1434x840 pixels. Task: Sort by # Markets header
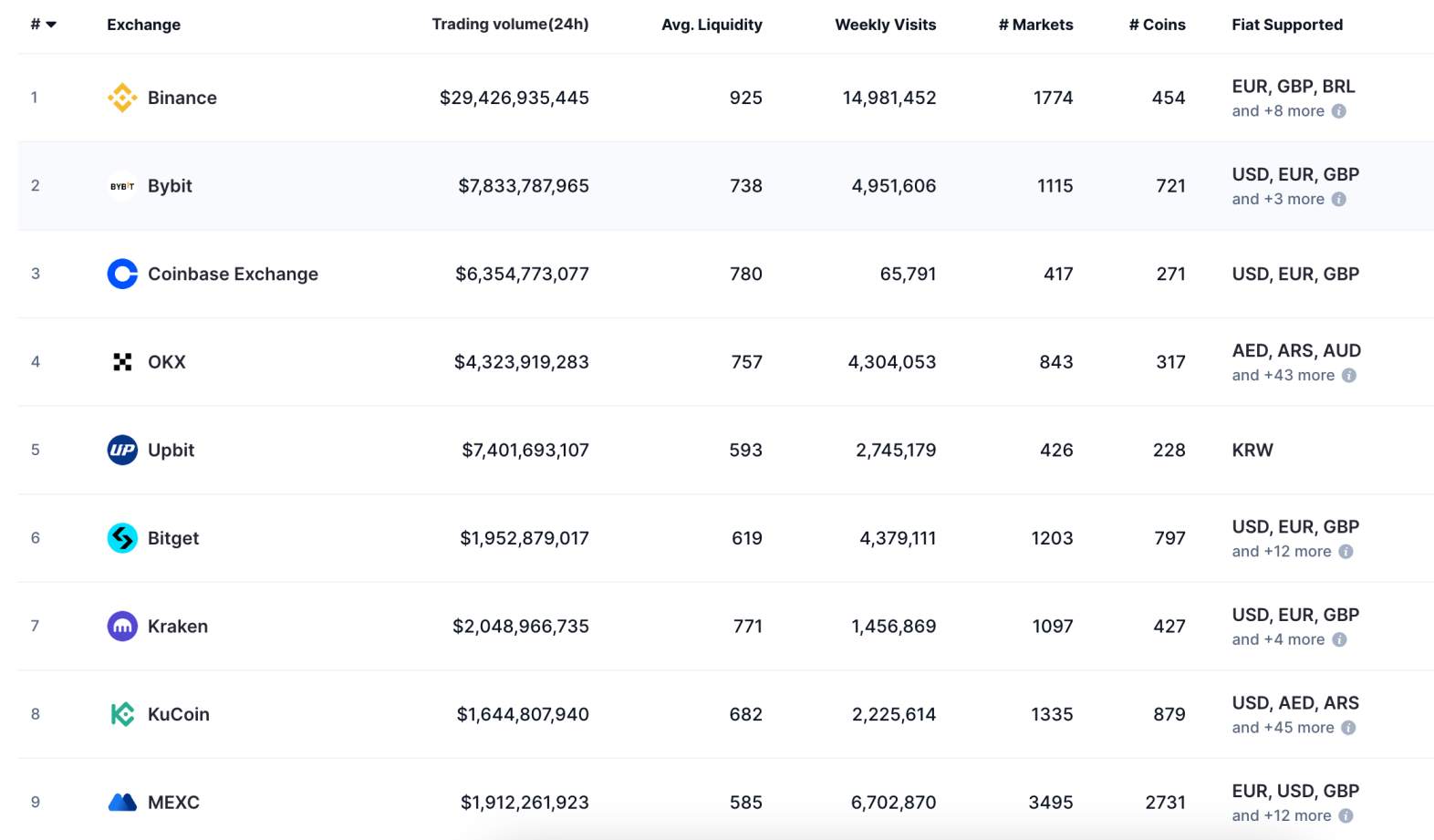[x=1035, y=25]
